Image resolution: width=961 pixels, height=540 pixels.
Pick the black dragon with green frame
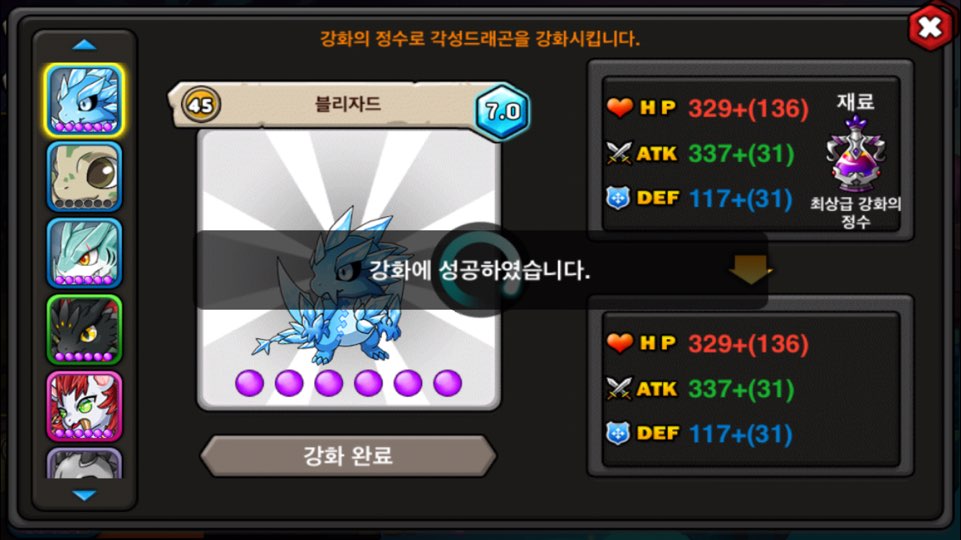coord(84,329)
